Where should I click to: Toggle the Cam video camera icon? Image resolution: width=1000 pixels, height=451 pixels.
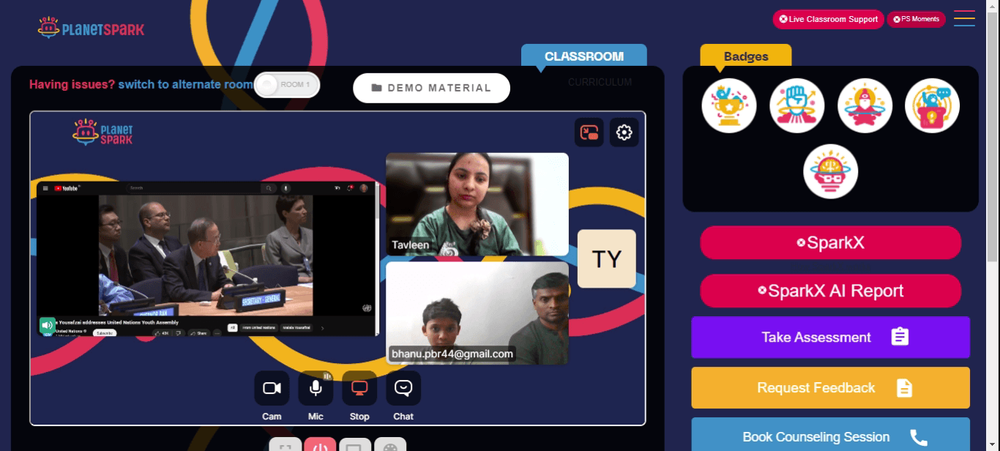(x=272, y=388)
